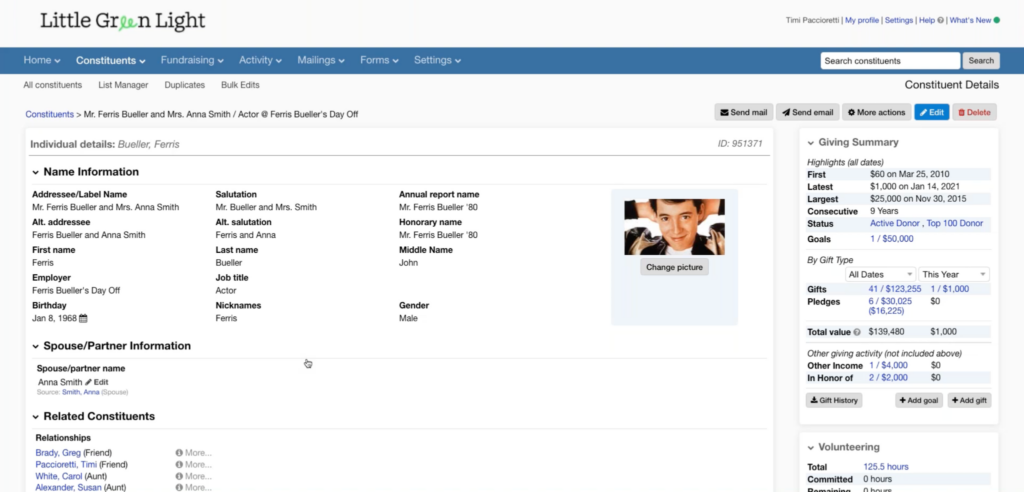Click More... beside Alexander, Susan
Screen dimensions: 1024x492
(198, 487)
